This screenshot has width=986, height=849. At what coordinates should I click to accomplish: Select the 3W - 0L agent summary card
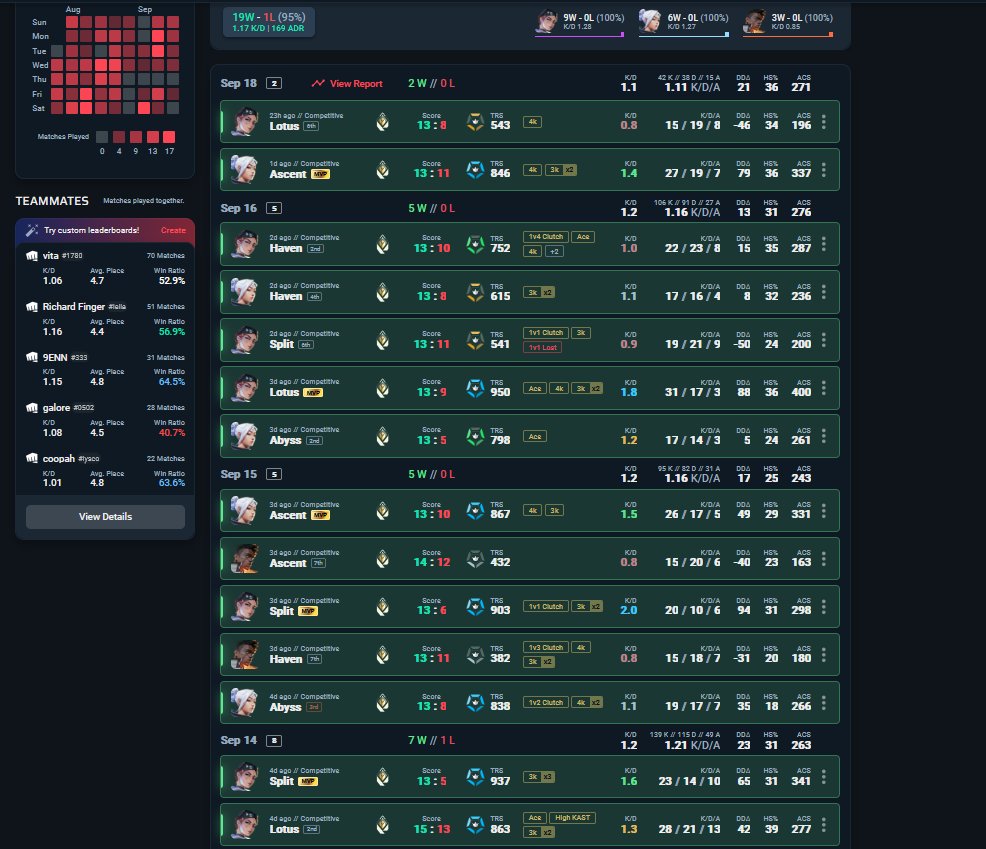788,23
